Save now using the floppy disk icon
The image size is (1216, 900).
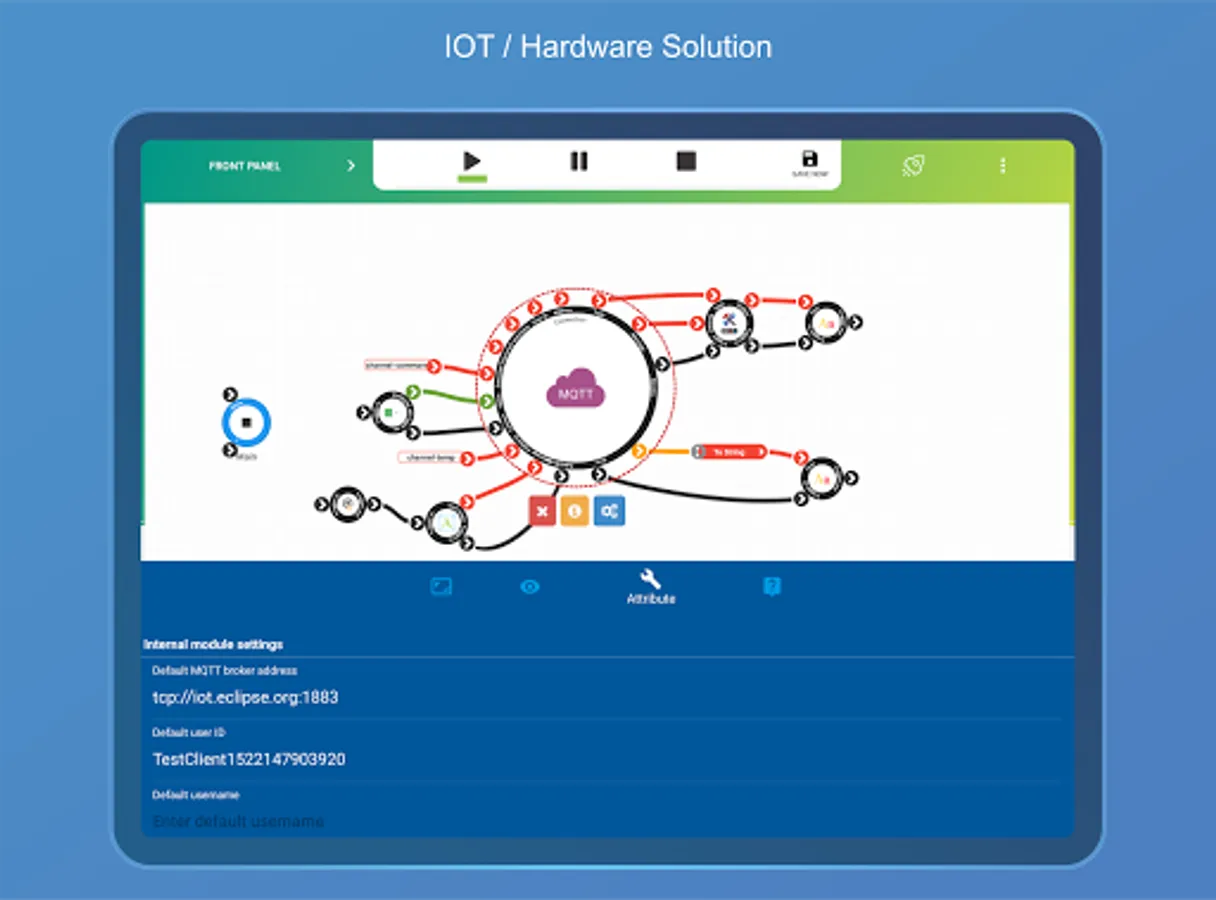pos(810,163)
